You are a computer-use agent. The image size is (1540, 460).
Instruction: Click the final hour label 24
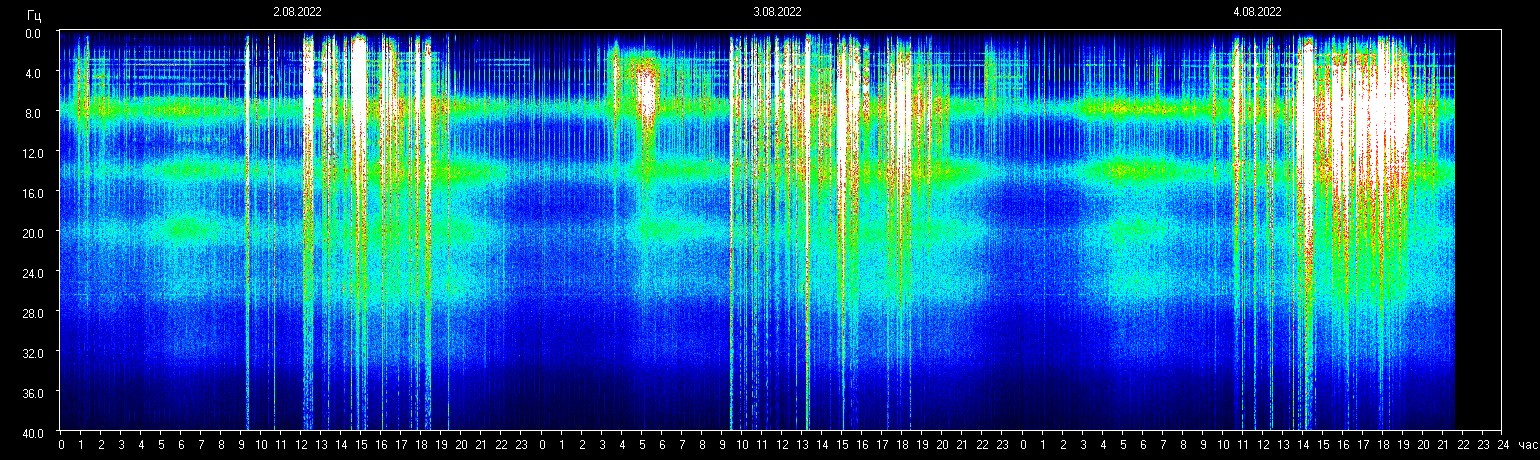click(1503, 444)
